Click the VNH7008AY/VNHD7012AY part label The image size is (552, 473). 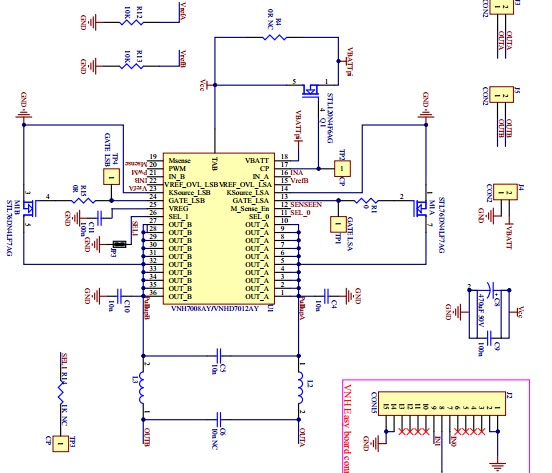point(215,309)
